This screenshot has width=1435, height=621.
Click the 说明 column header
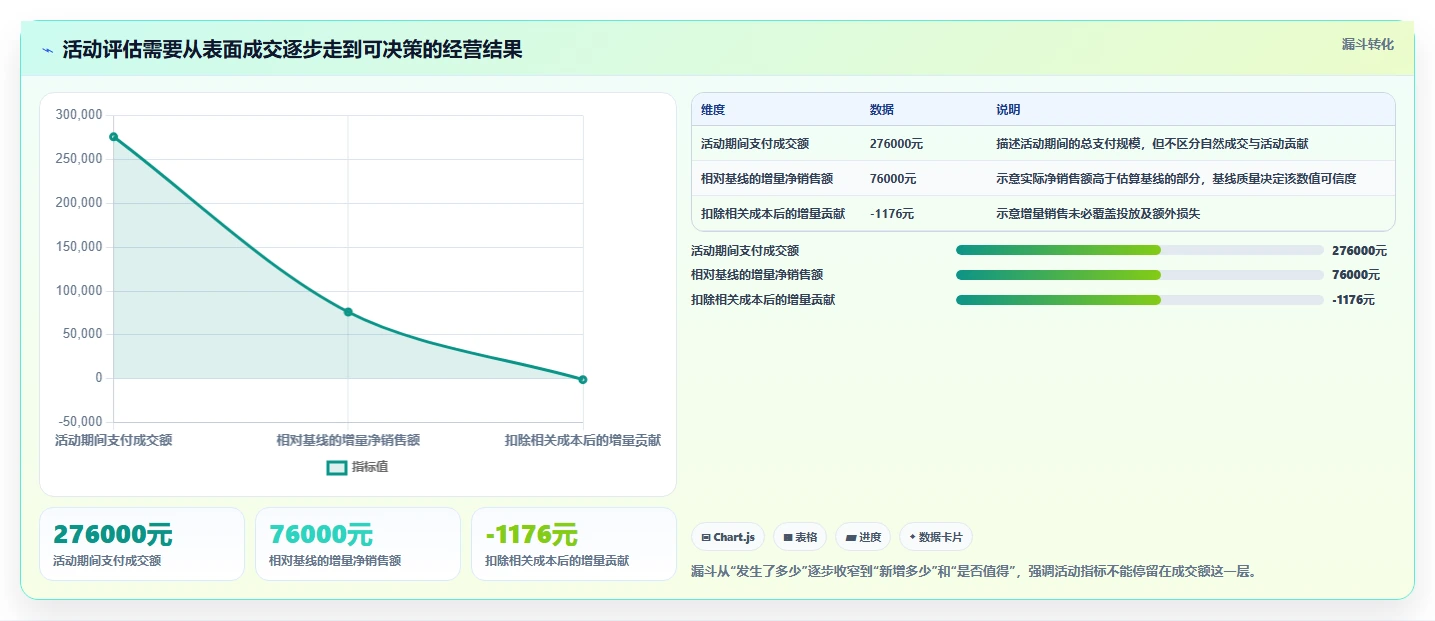click(1008, 110)
